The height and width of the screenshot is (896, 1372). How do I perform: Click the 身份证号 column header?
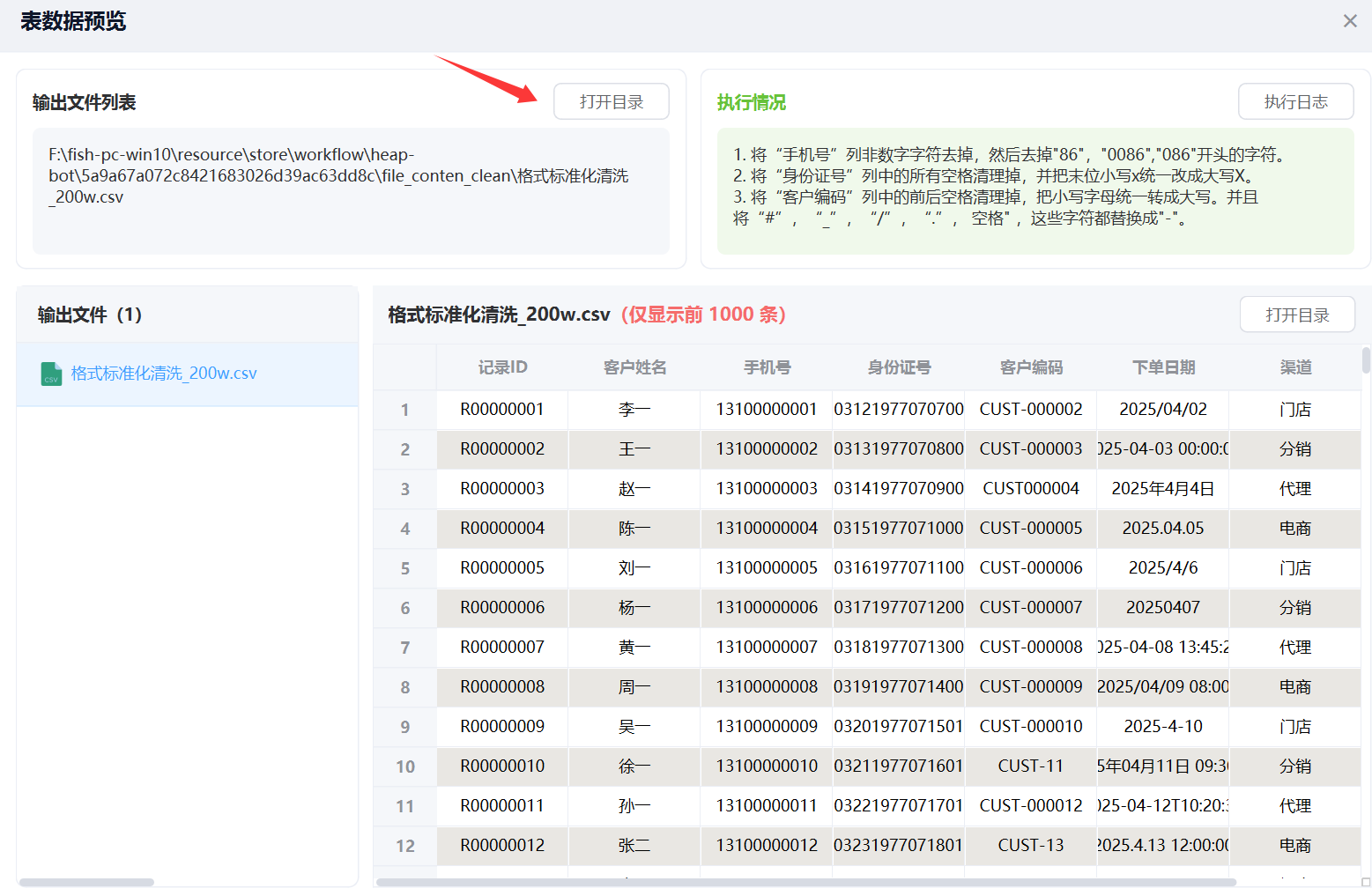(x=899, y=367)
